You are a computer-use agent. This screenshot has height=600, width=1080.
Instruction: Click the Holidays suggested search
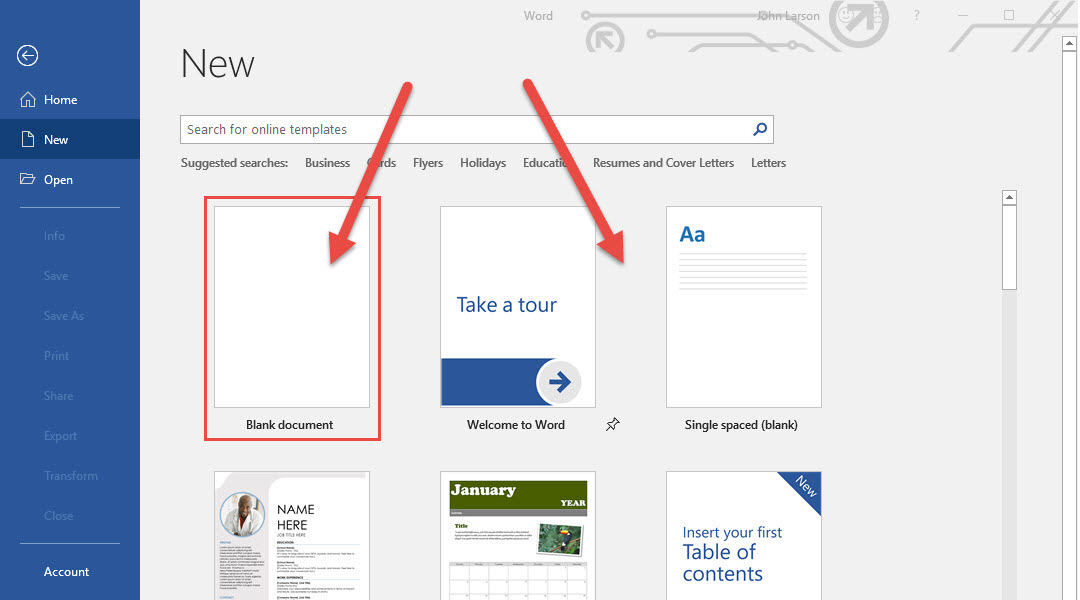(x=483, y=163)
